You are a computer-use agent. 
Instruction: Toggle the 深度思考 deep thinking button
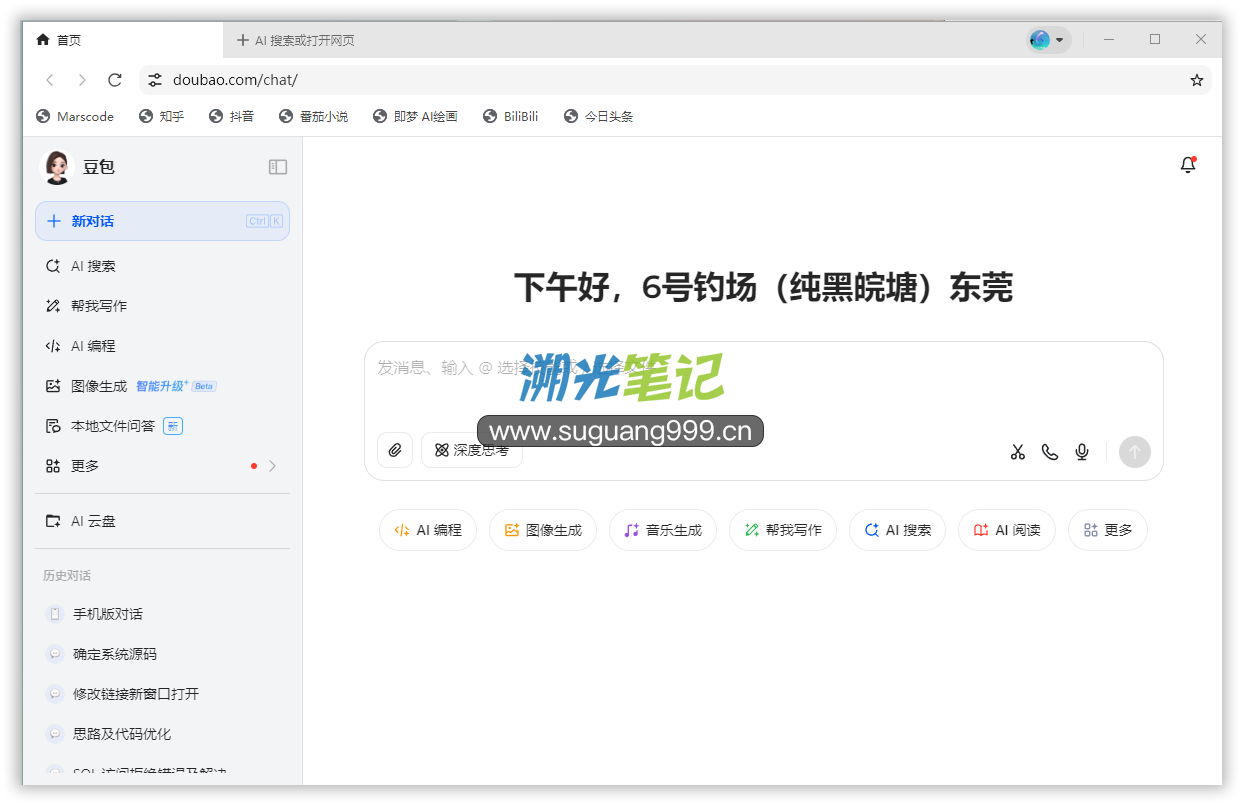pyautogui.click(x=472, y=451)
